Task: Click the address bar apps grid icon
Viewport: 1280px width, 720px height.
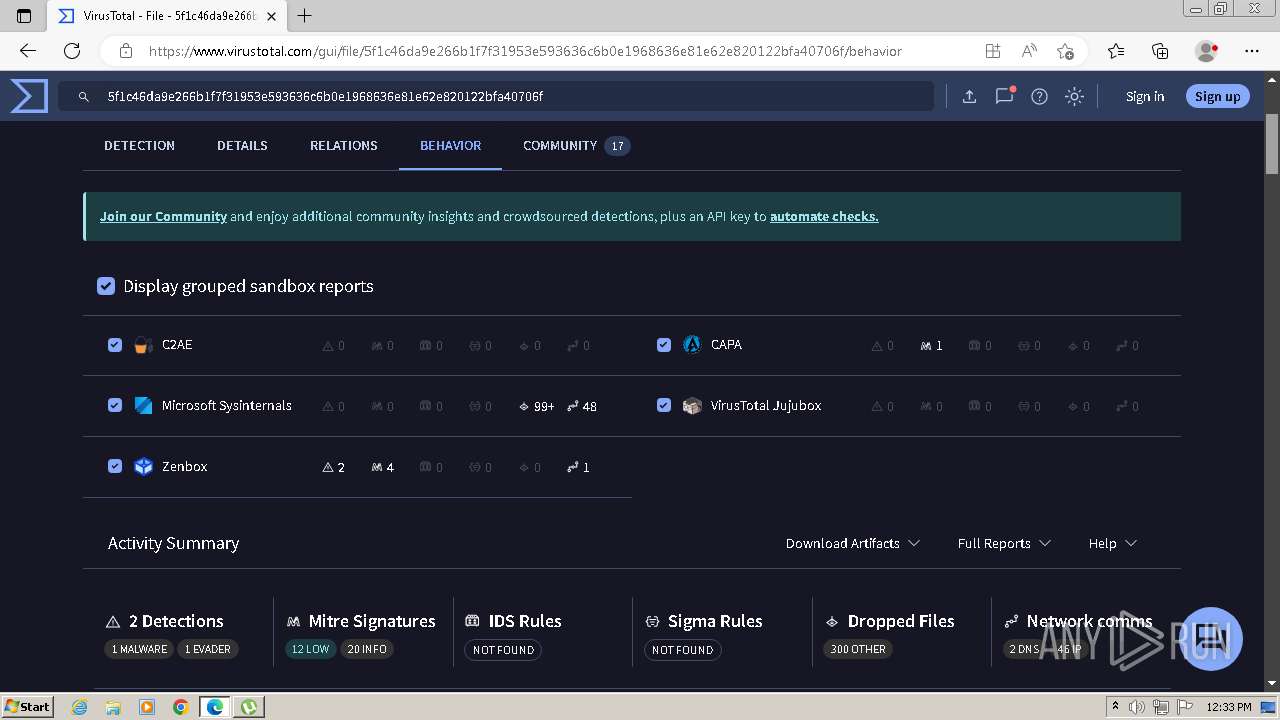Action: [992, 51]
